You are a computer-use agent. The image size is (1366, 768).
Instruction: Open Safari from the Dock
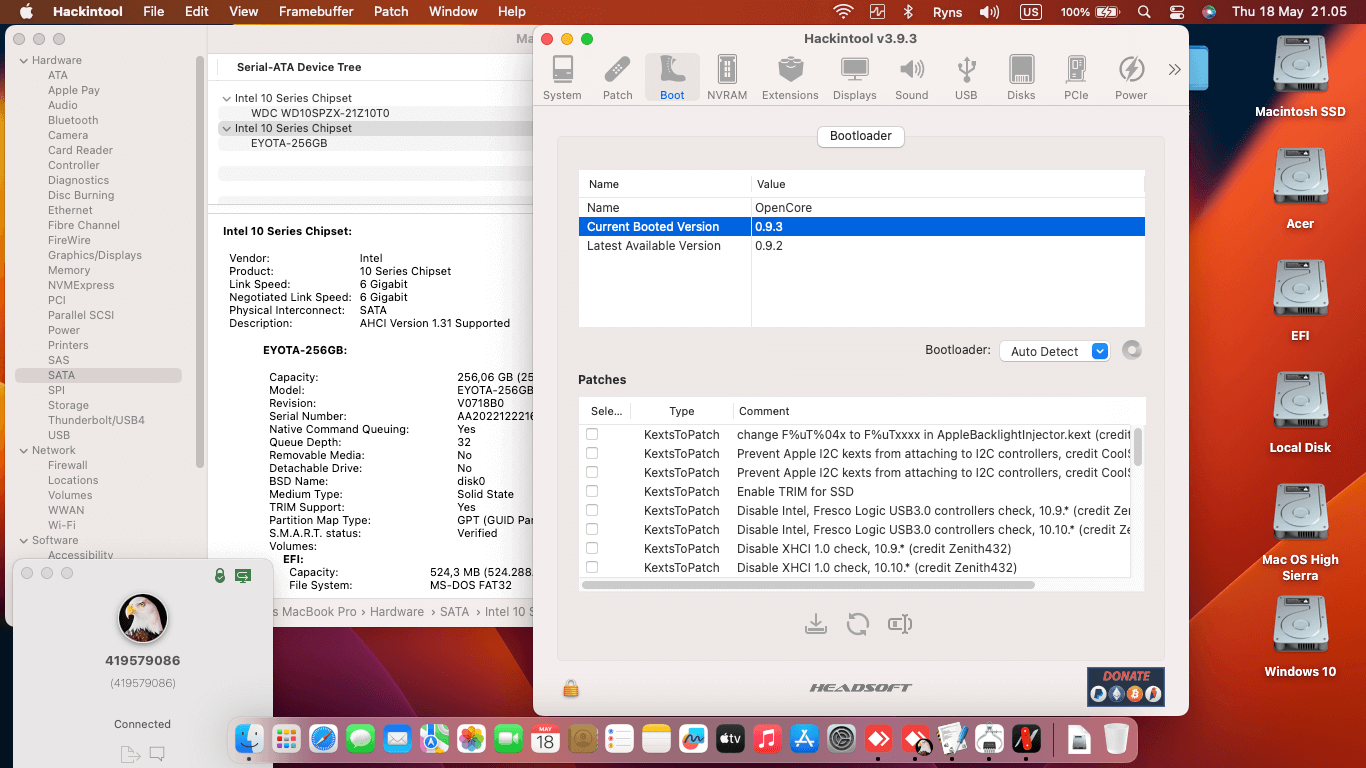(323, 739)
